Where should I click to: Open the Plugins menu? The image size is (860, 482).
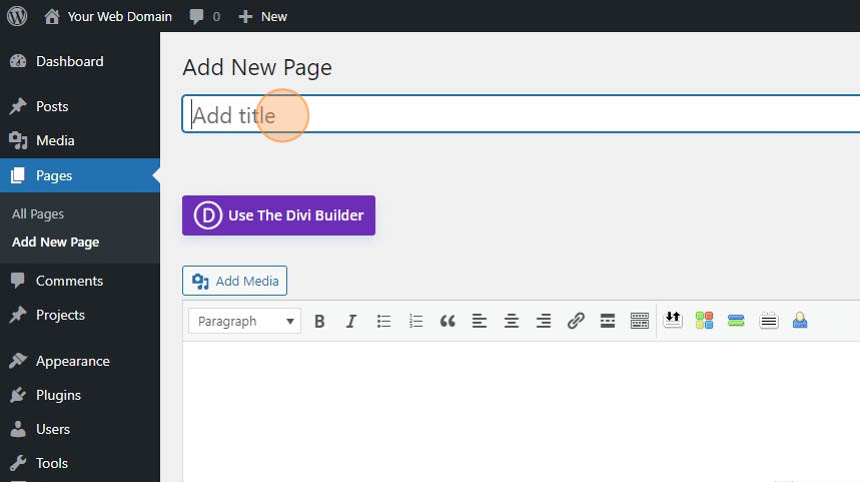[58, 395]
